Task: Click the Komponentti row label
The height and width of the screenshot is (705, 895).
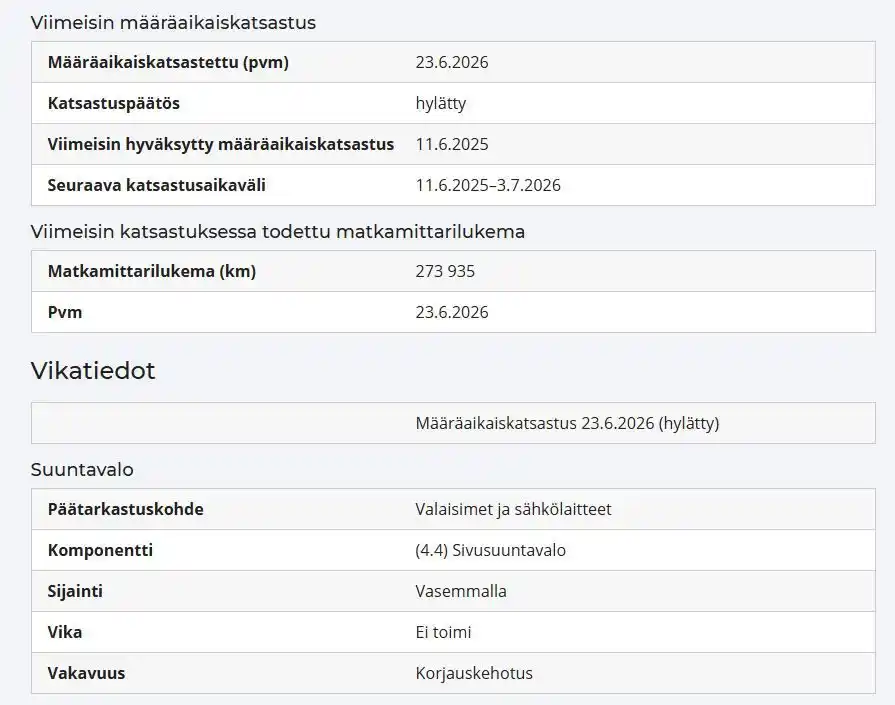Action: pos(100,550)
